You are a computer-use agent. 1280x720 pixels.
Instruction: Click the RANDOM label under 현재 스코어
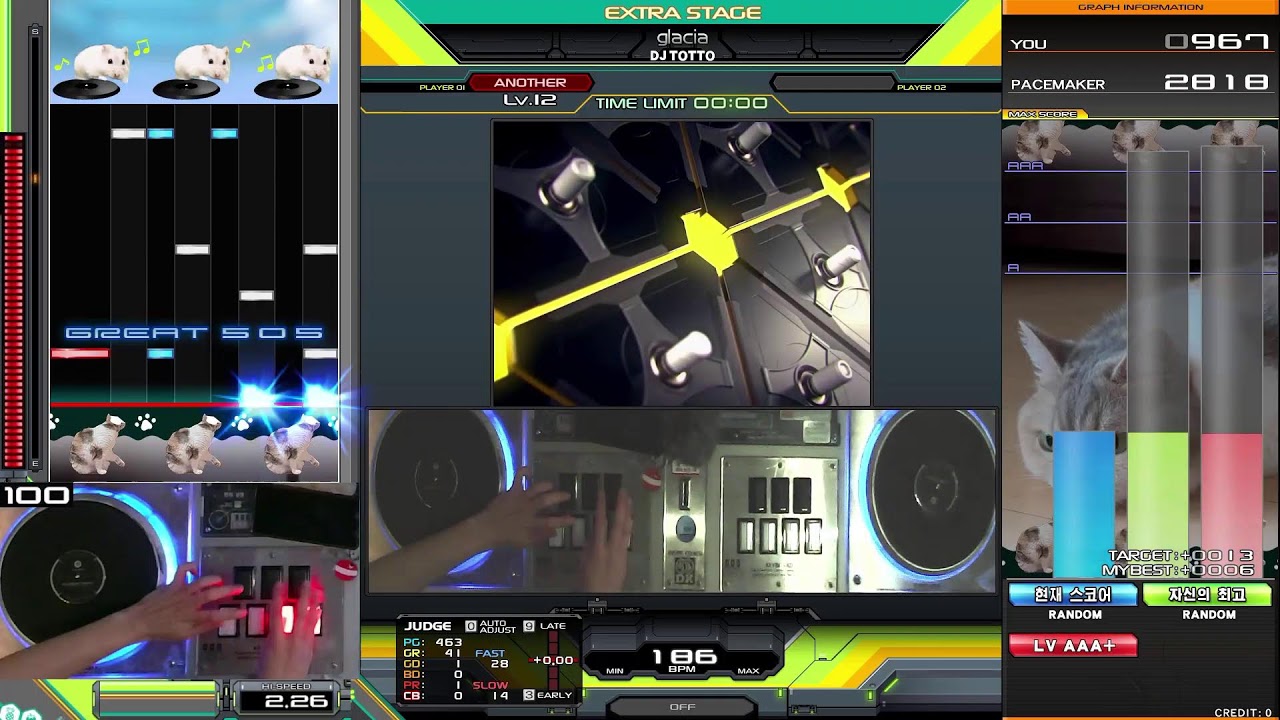[1075, 615]
